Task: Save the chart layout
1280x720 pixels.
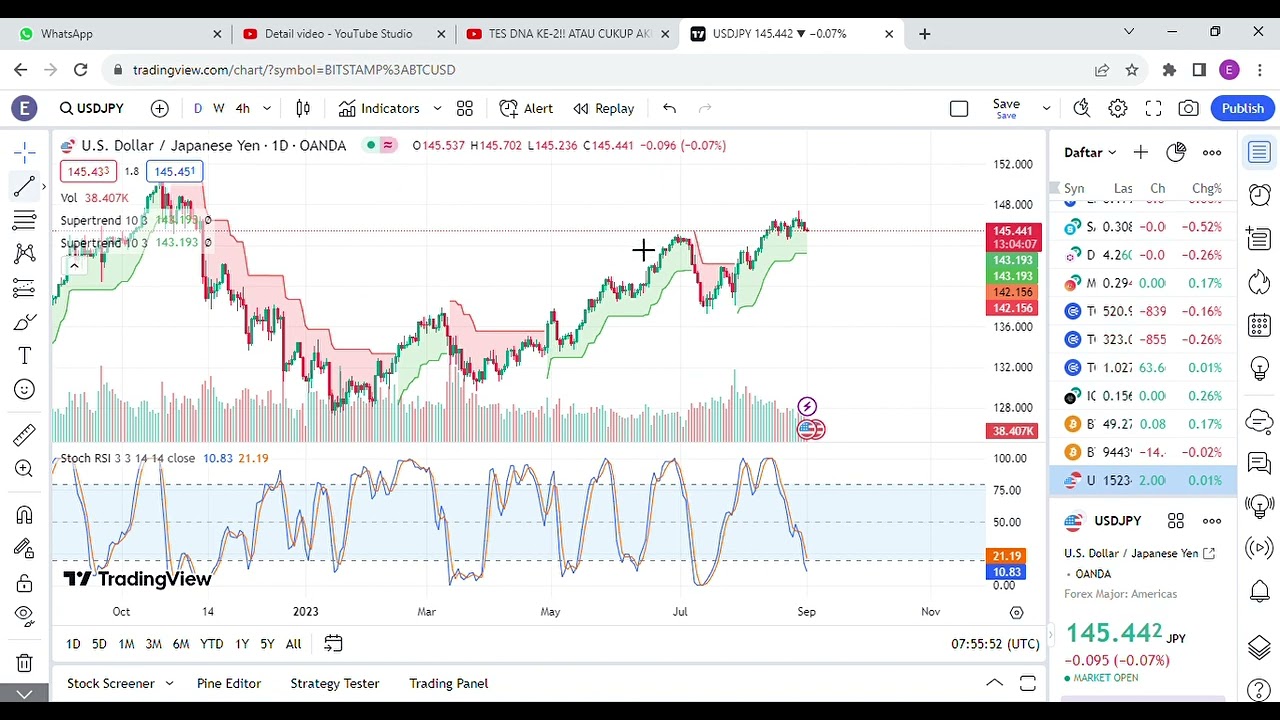Action: tap(1006, 108)
